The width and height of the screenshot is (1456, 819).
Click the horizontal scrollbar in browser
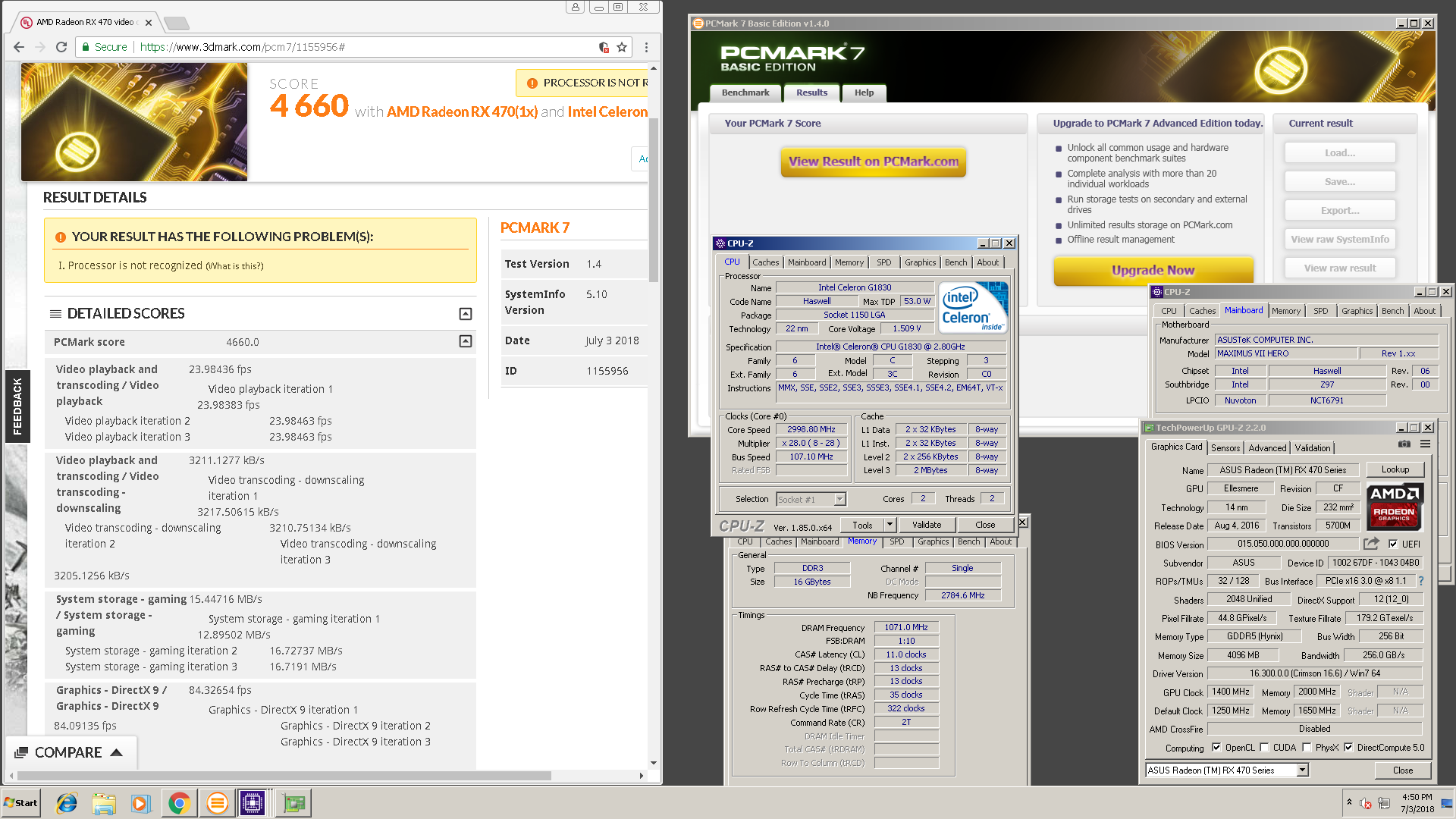pyautogui.click(x=285, y=776)
